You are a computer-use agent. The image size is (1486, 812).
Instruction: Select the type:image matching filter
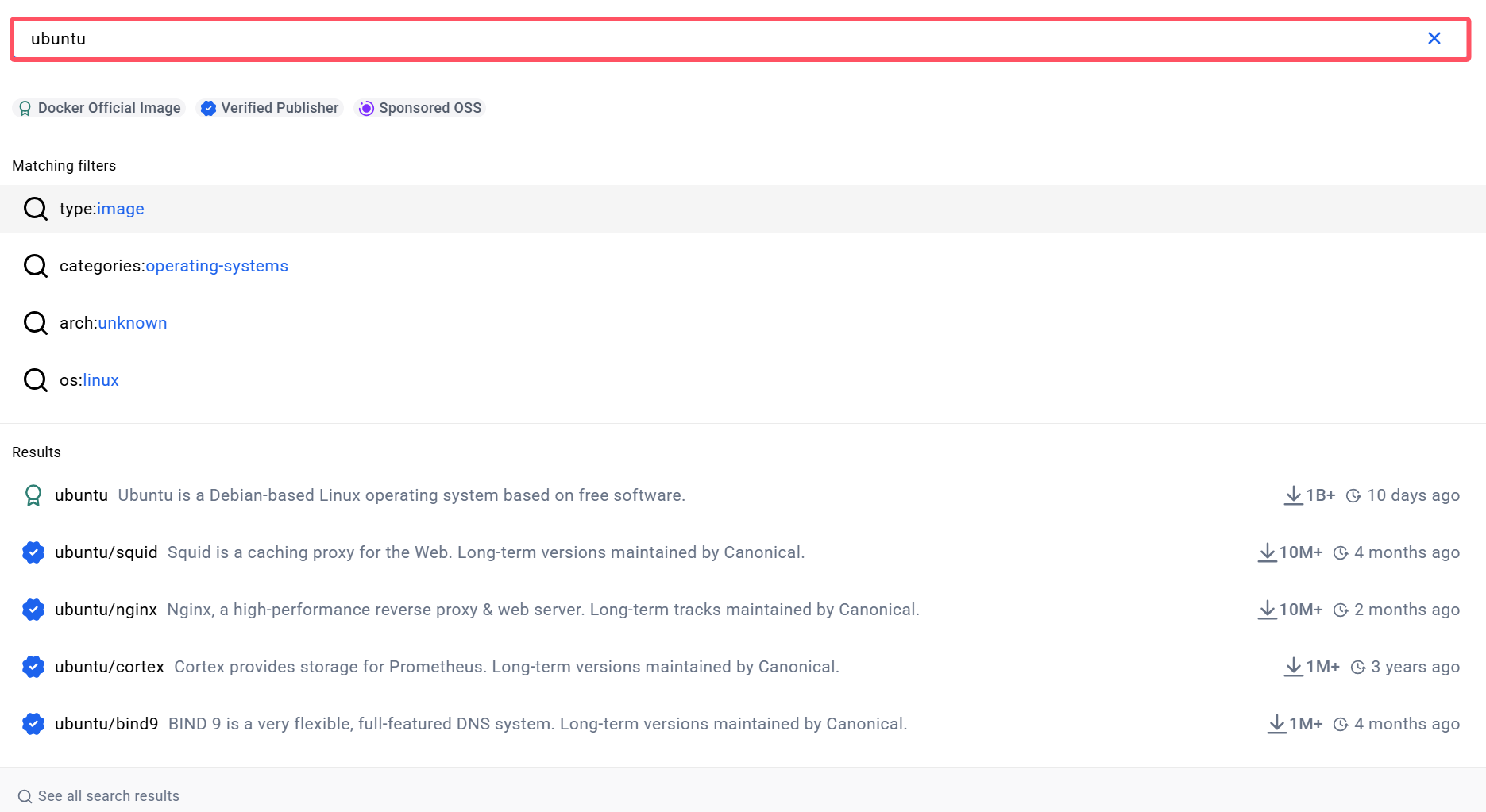(x=102, y=209)
